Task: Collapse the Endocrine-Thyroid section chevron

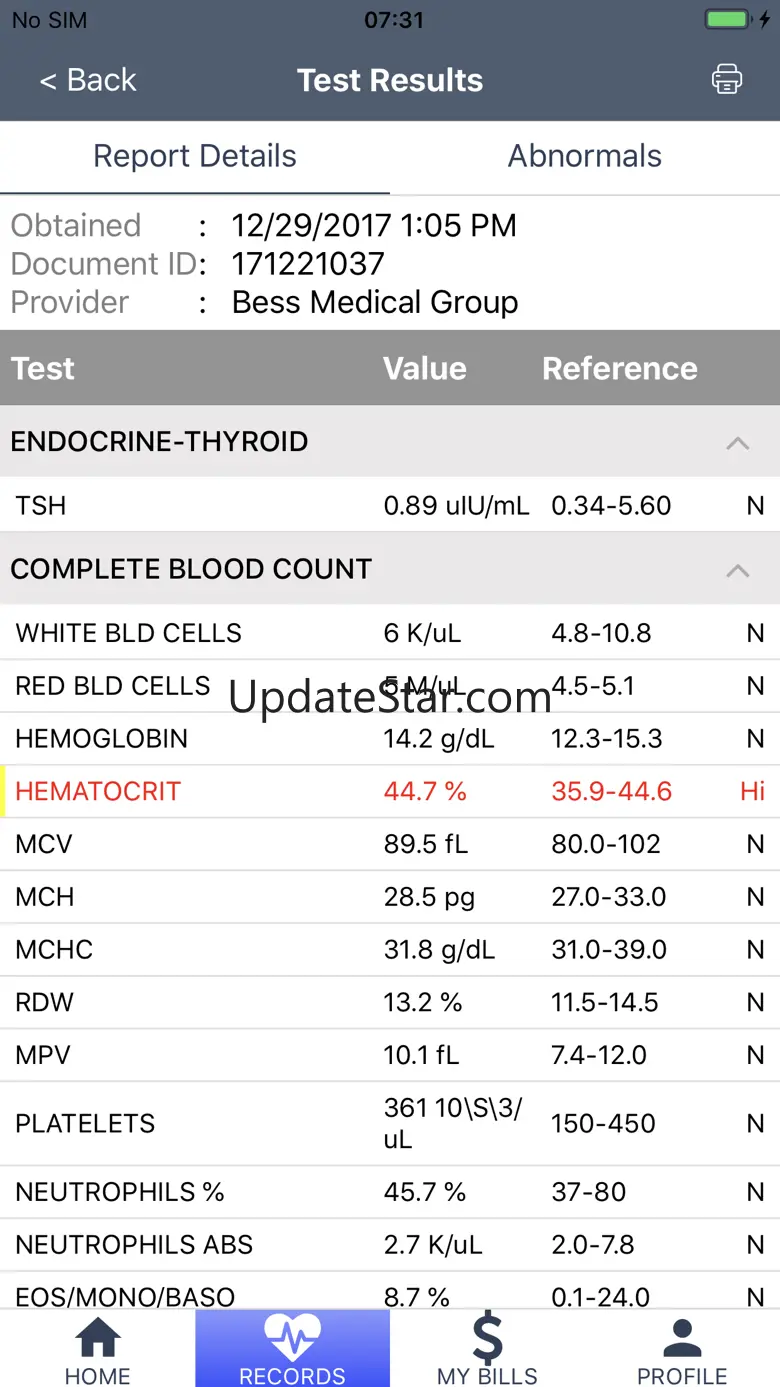Action: tap(737, 442)
